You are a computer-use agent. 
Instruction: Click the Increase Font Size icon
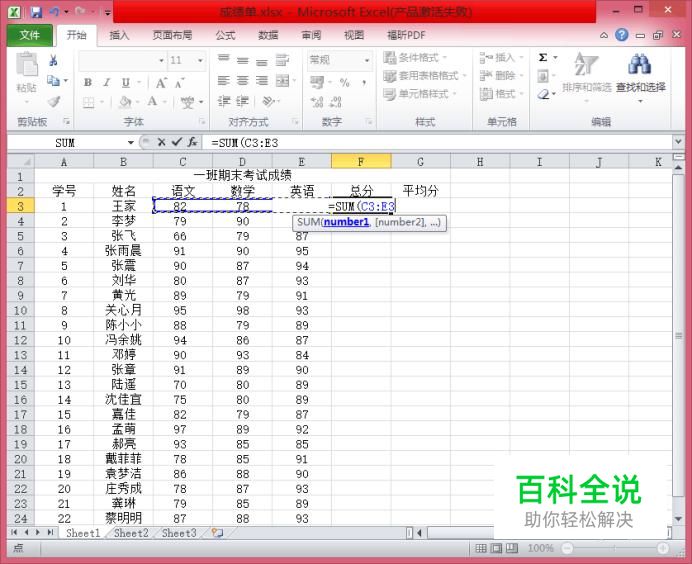[x=161, y=83]
